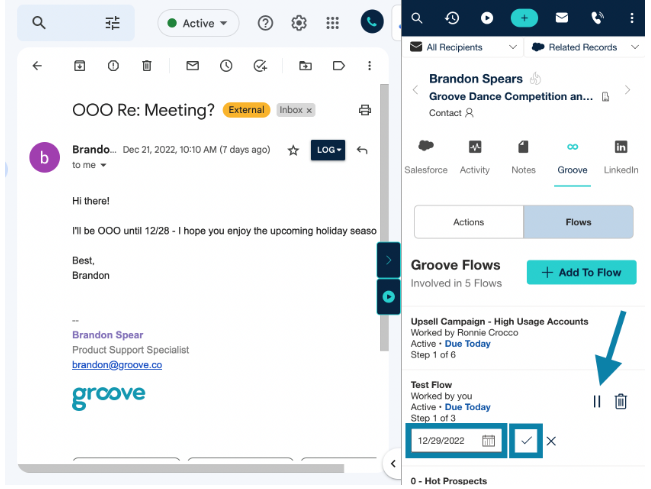Switch to the Activity tab
The width and height of the screenshot is (651, 489).
[x=475, y=157]
